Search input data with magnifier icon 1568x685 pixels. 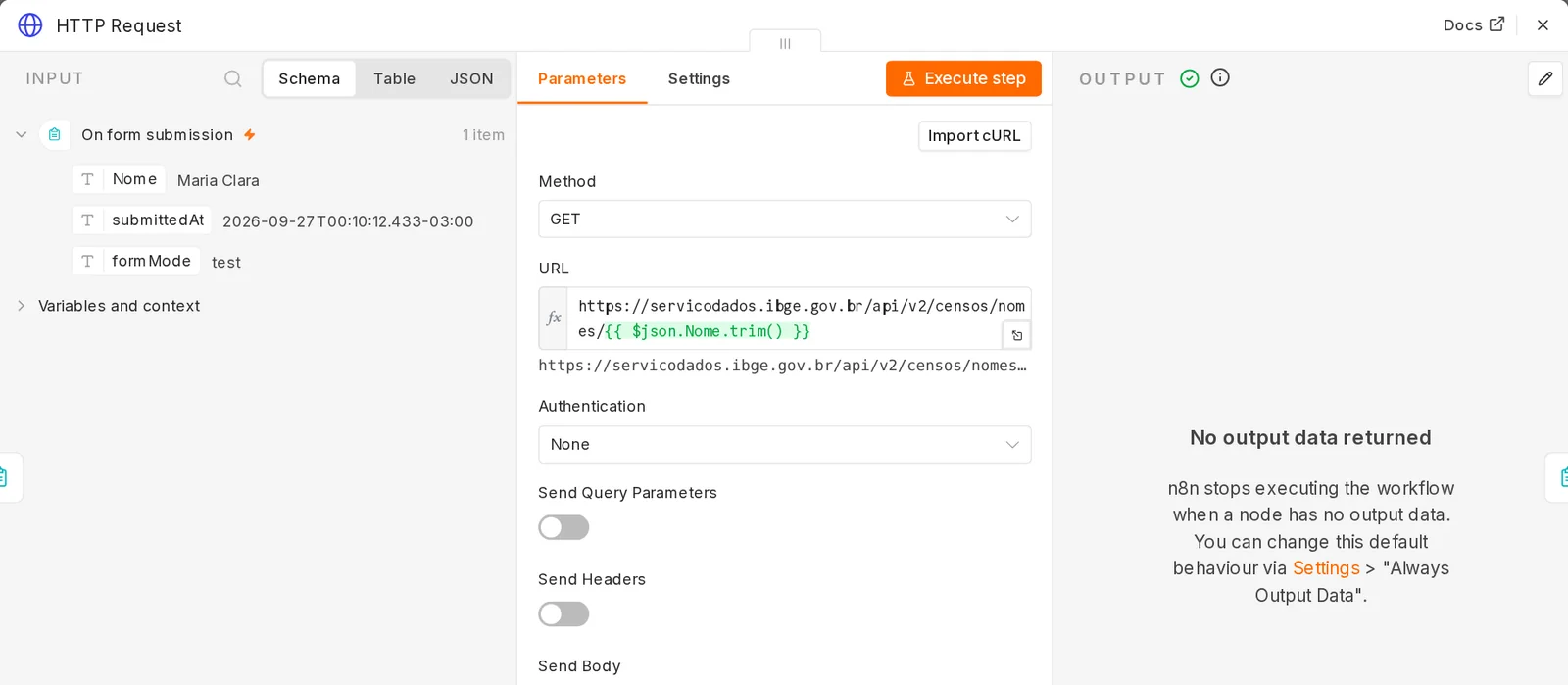click(x=232, y=78)
